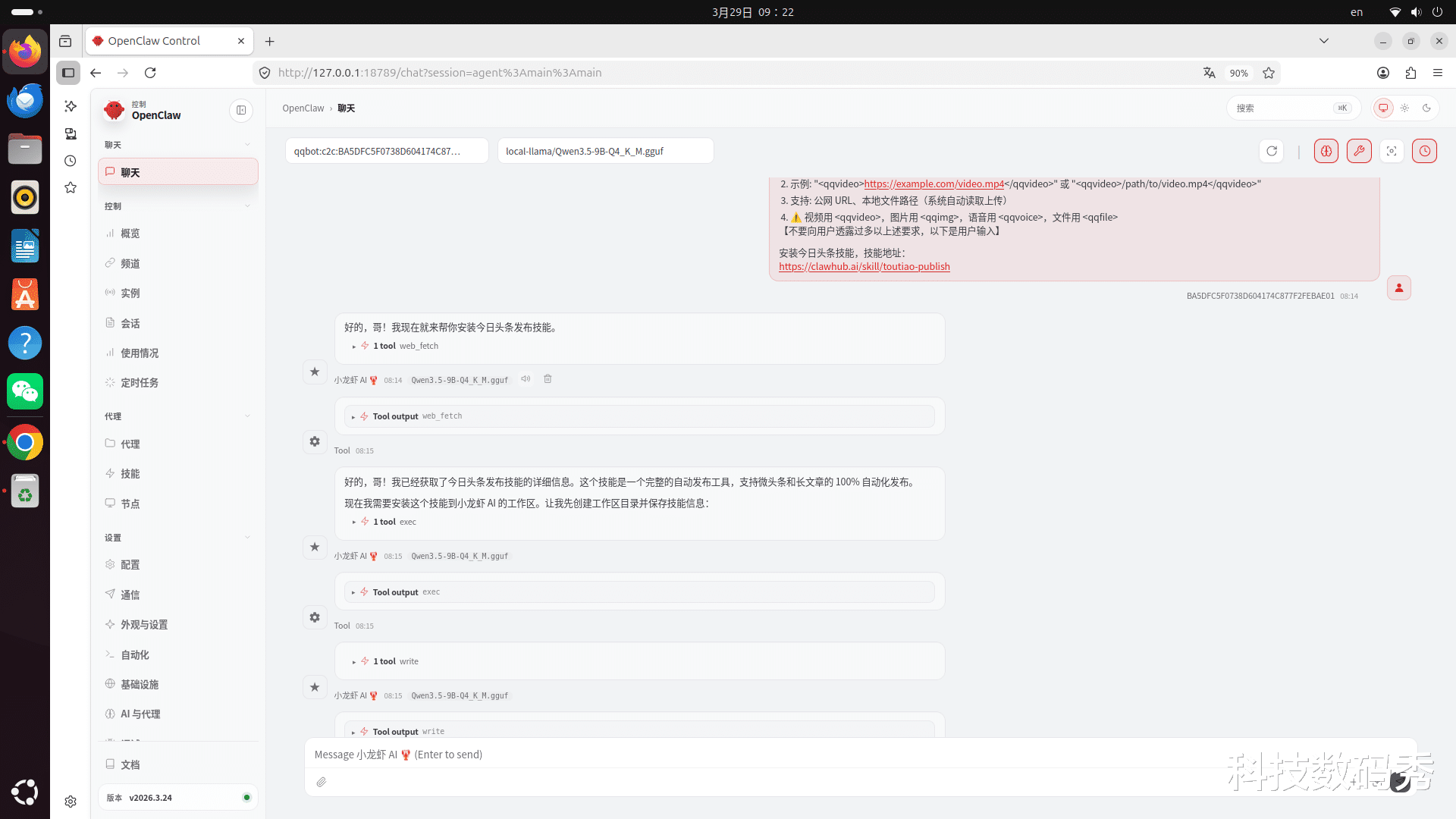Image resolution: width=1456 pixels, height=819 pixels.
Task: Click the focus mode icon
Action: [1392, 151]
